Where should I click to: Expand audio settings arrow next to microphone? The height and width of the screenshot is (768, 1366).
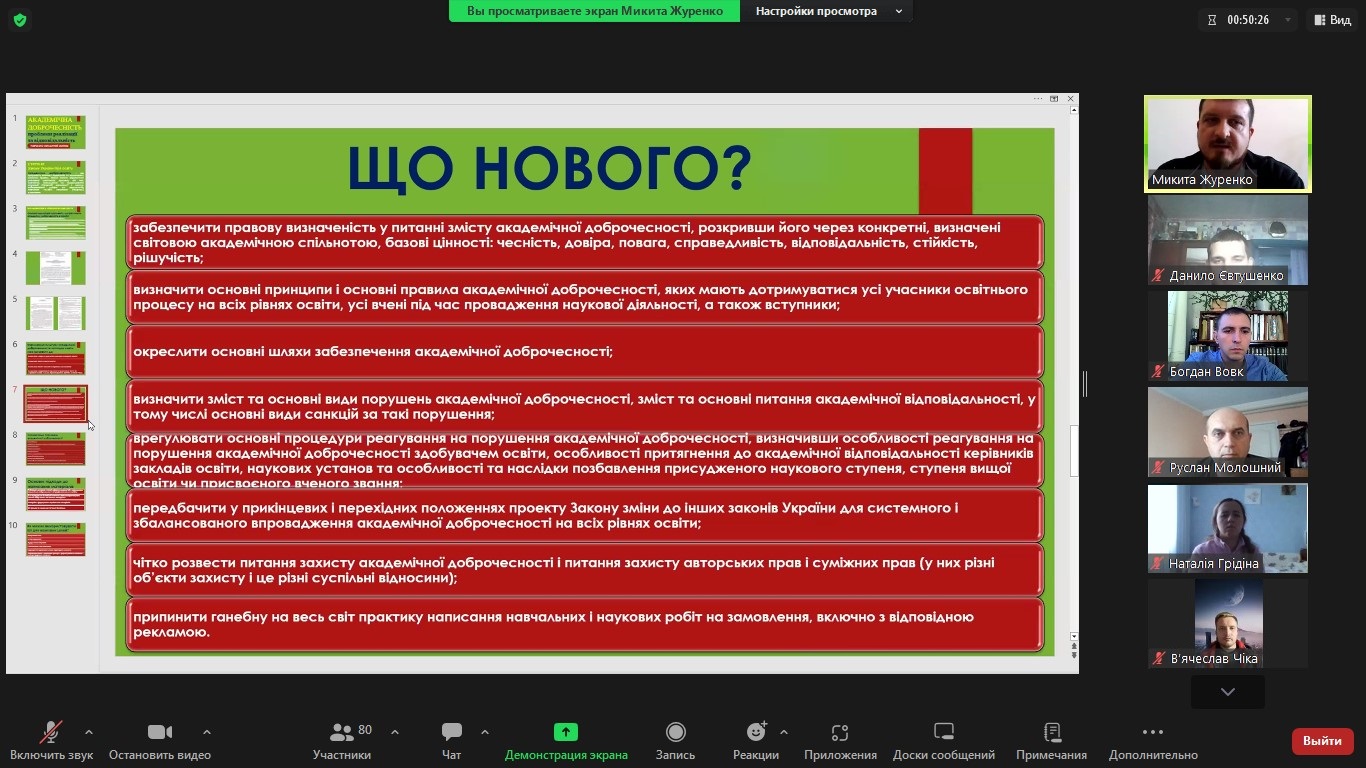pyautogui.click(x=89, y=732)
